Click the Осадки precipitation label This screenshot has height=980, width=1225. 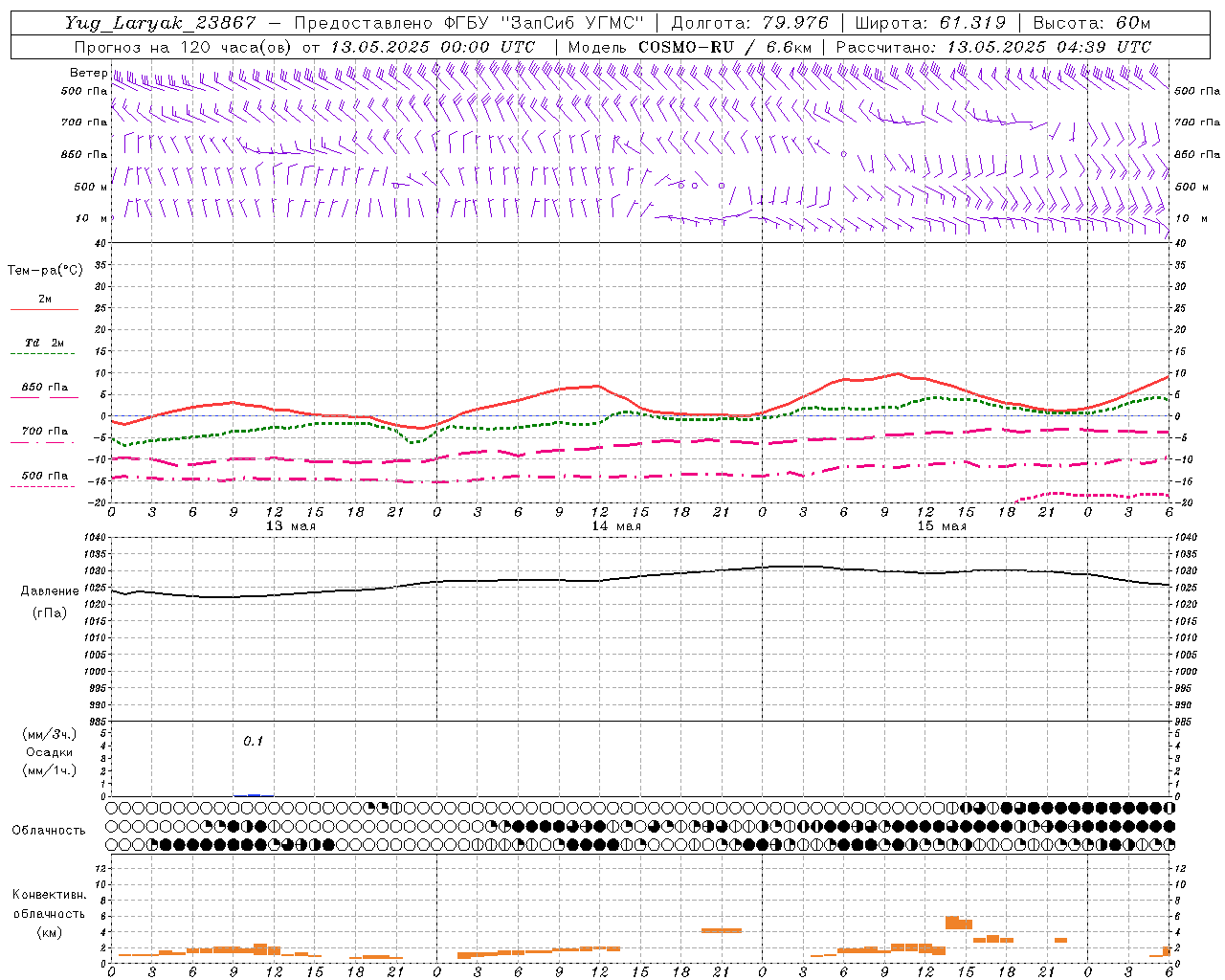tap(49, 752)
